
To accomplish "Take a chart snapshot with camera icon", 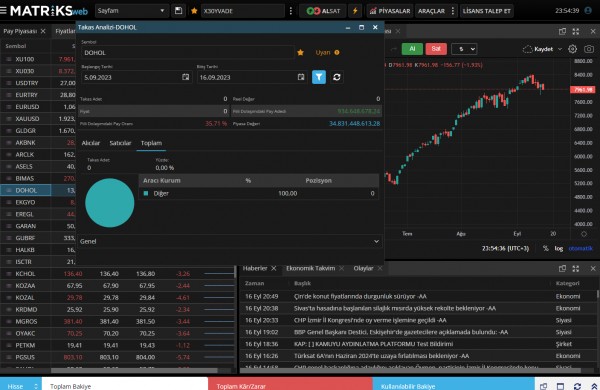I will coord(589,49).
